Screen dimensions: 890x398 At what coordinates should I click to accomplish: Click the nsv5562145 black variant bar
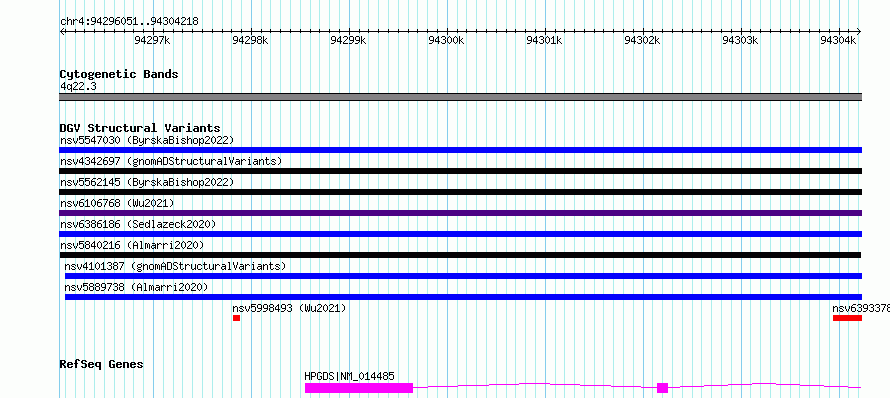click(460, 192)
